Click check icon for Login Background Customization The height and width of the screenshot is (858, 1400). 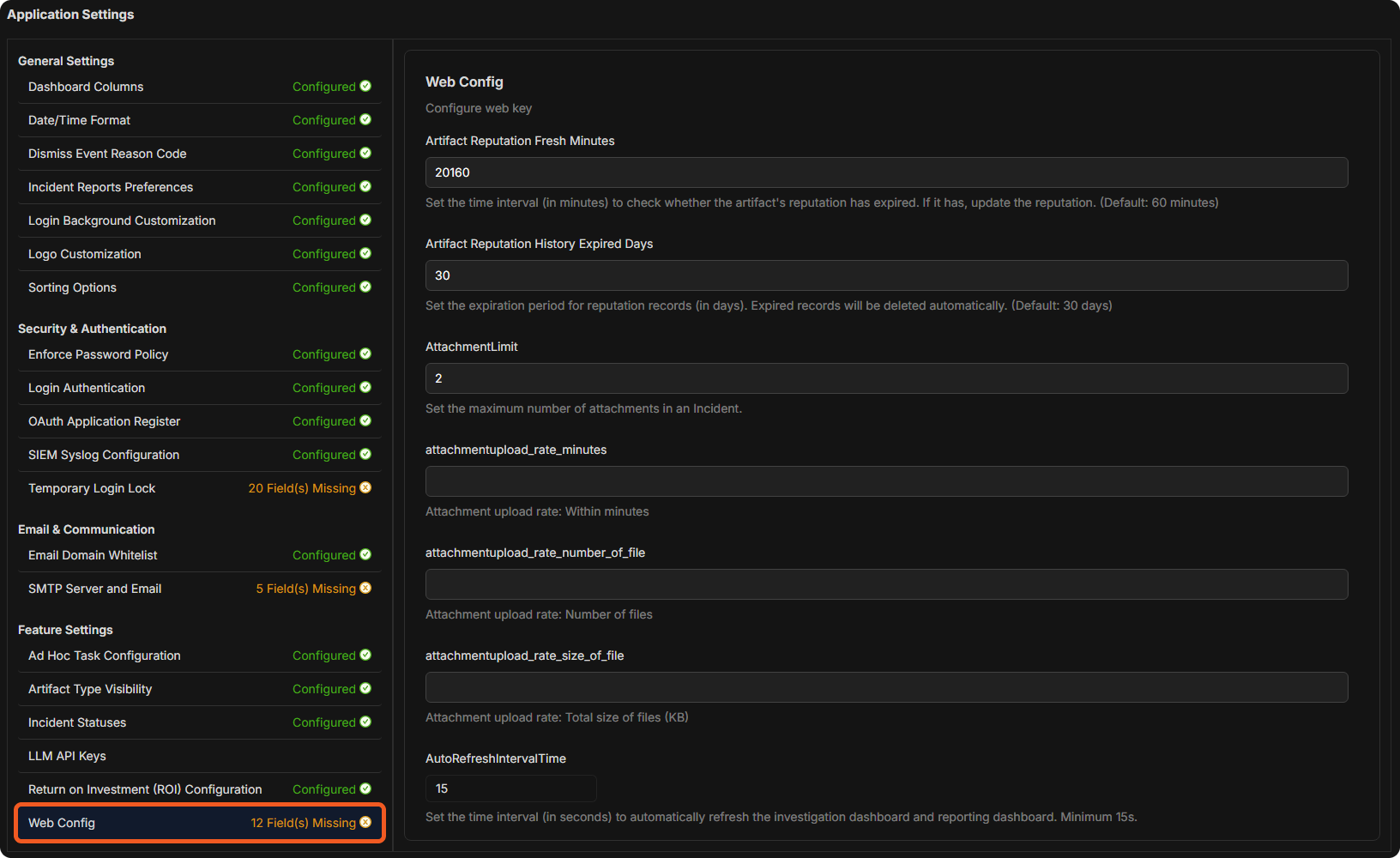coord(365,220)
